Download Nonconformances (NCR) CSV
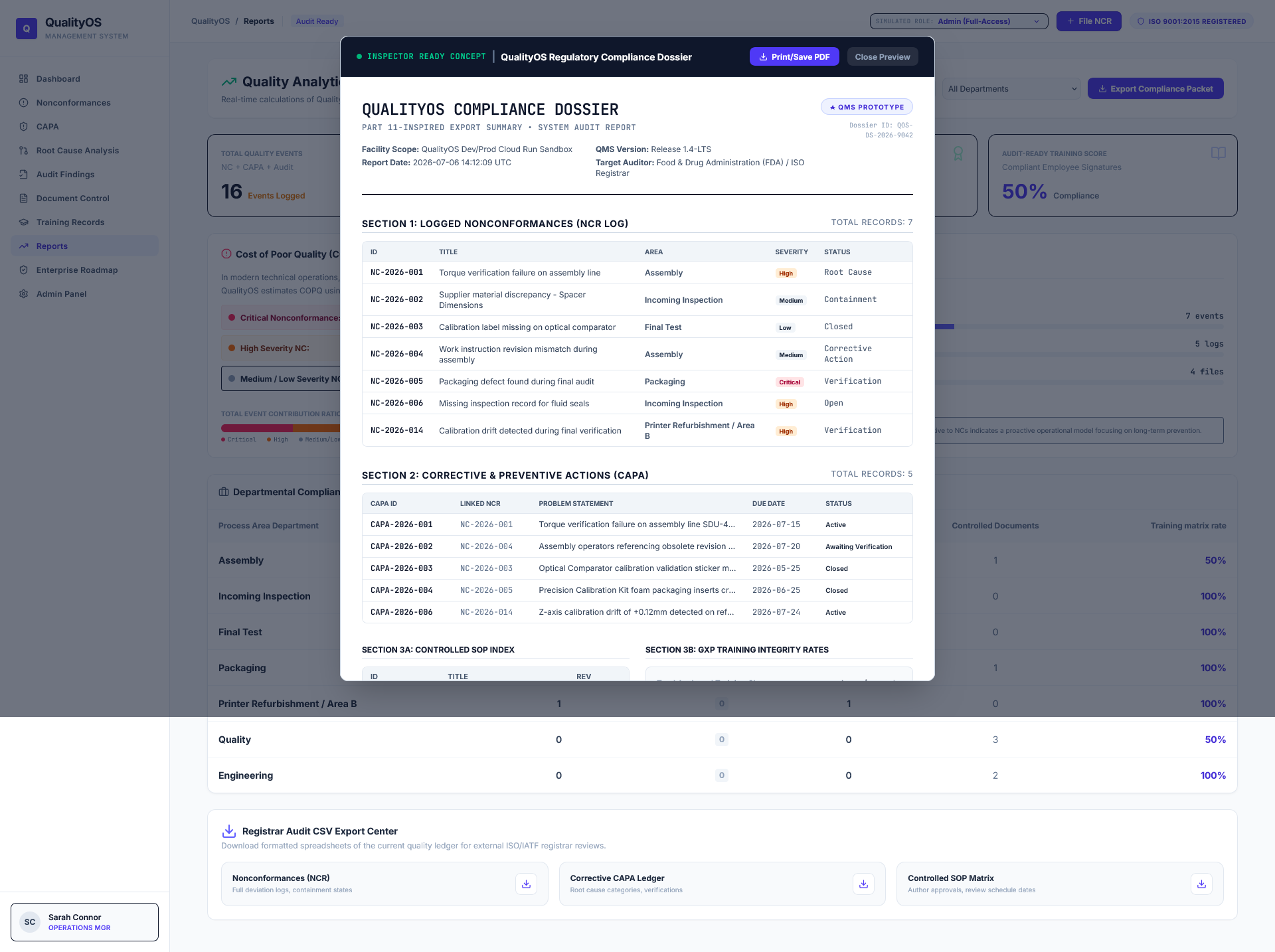This screenshot has height=952, width=1275. pos(526,884)
